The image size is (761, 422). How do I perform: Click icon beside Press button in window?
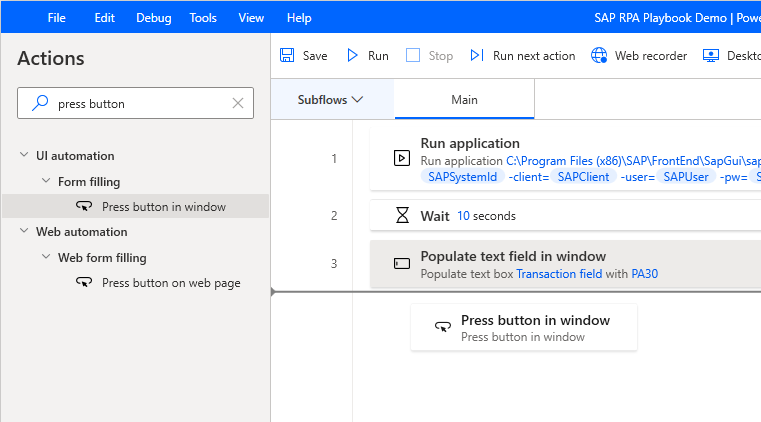tap(84, 207)
